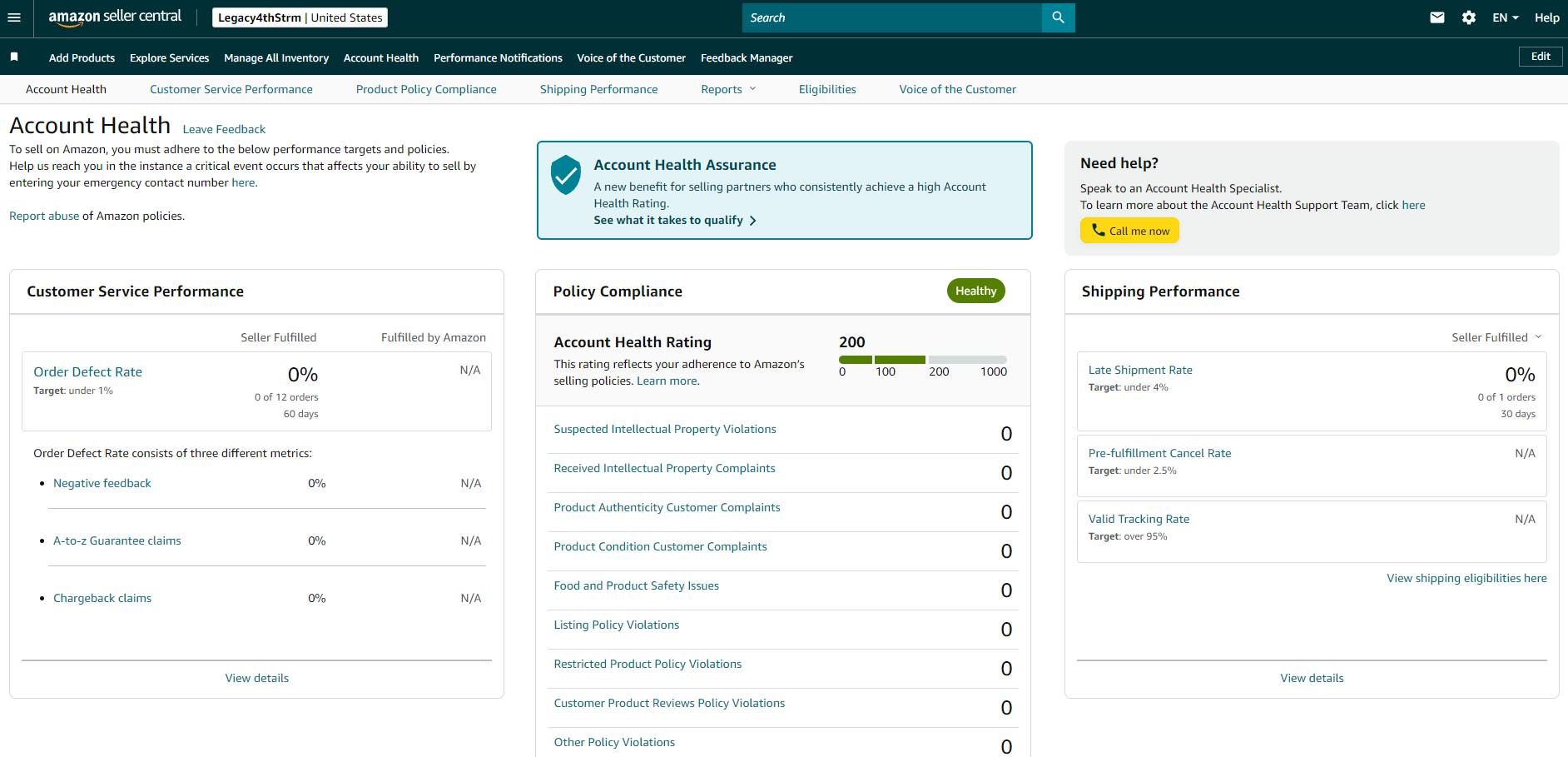Expand the Reports dropdown menu
The width and height of the screenshot is (1568, 757).
click(x=728, y=89)
